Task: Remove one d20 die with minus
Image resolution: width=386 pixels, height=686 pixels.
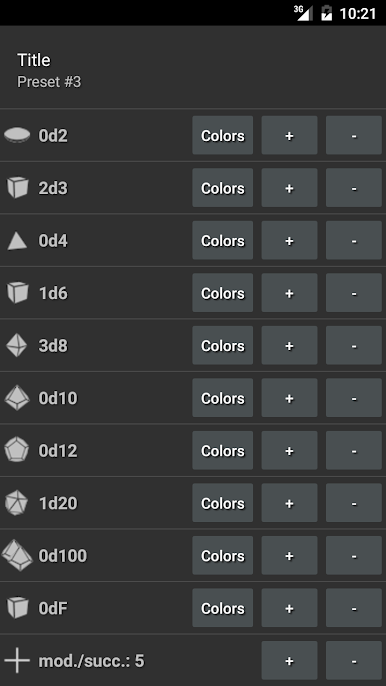Action: [354, 503]
